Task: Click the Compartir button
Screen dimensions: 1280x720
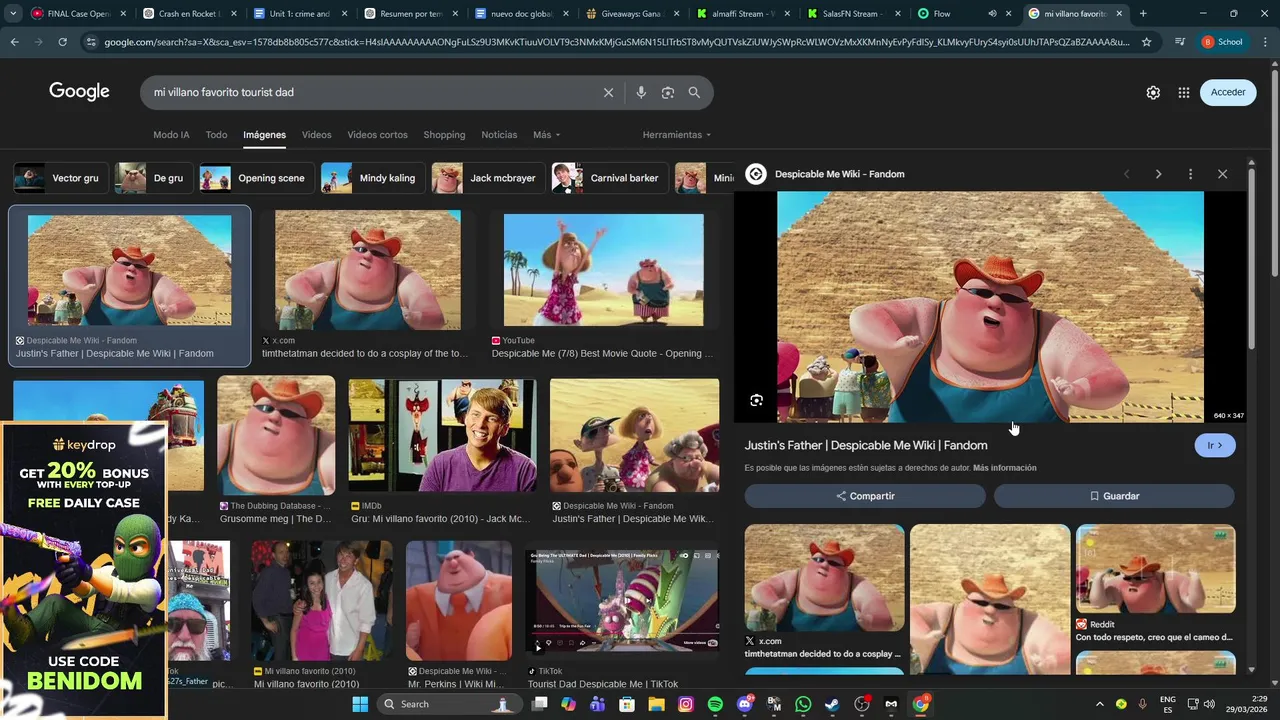Action: coord(865,496)
